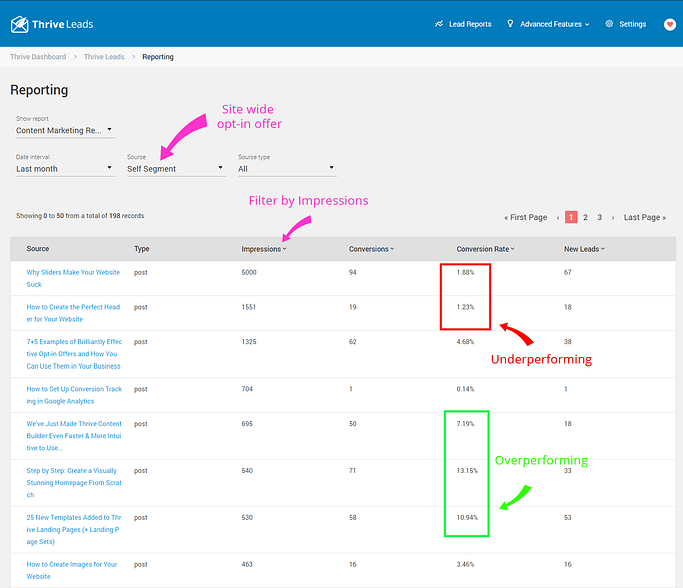Click the Thrive Leads logo icon
The height and width of the screenshot is (588, 683).
click(20, 24)
